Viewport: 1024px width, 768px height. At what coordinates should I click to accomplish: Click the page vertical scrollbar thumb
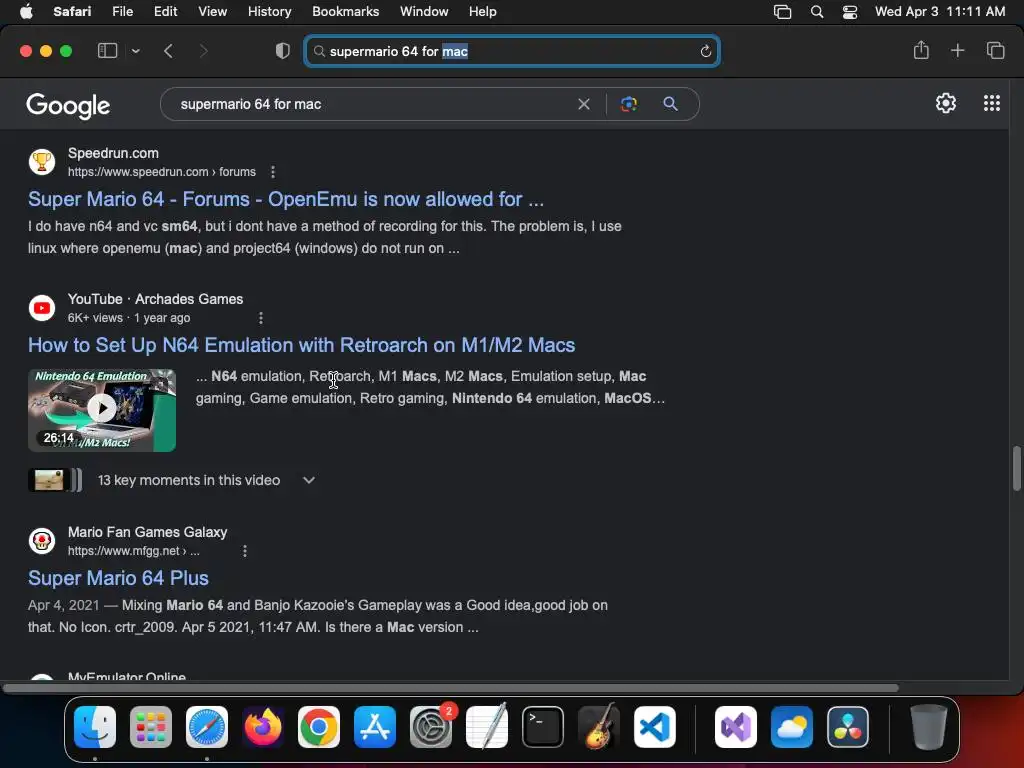(1016, 468)
